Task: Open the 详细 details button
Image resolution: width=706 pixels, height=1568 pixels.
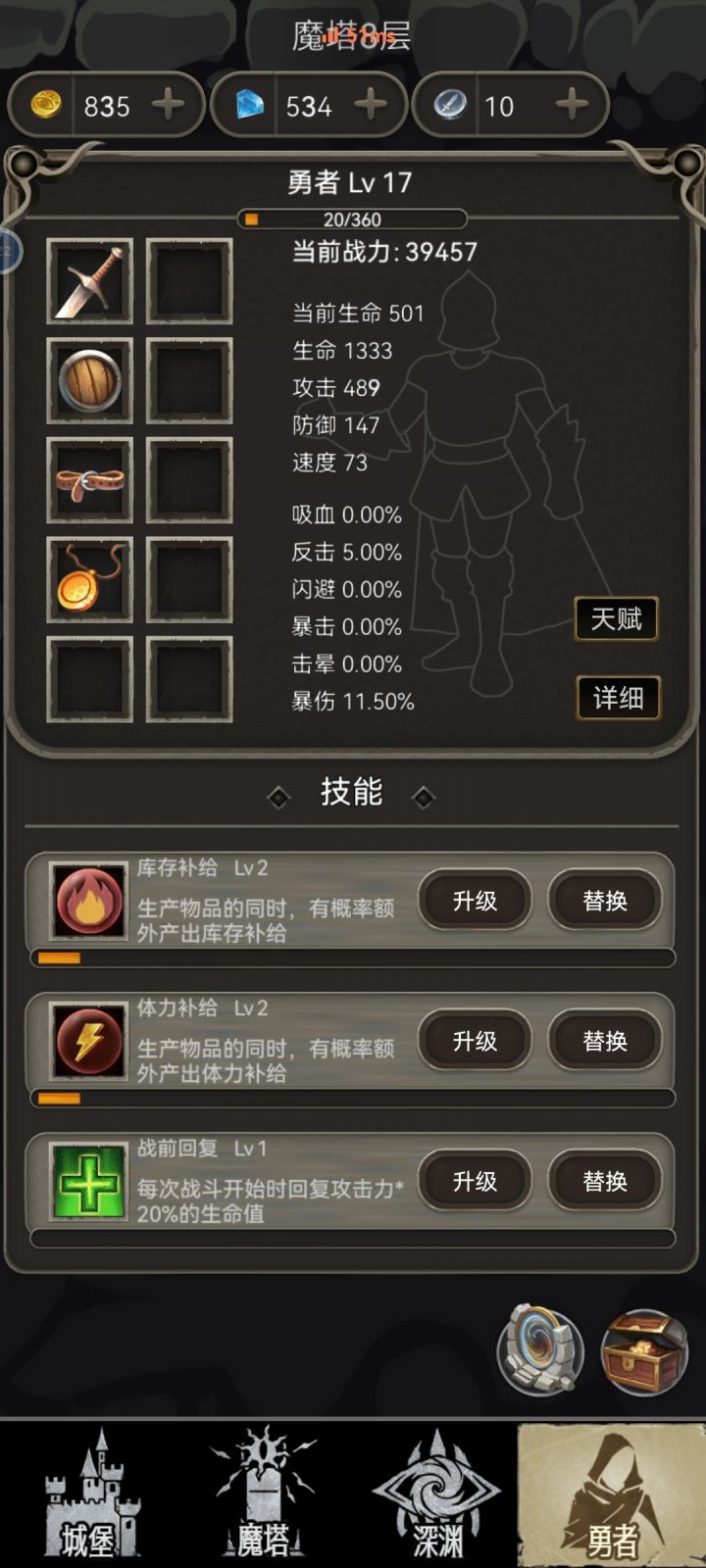Action: point(618,698)
